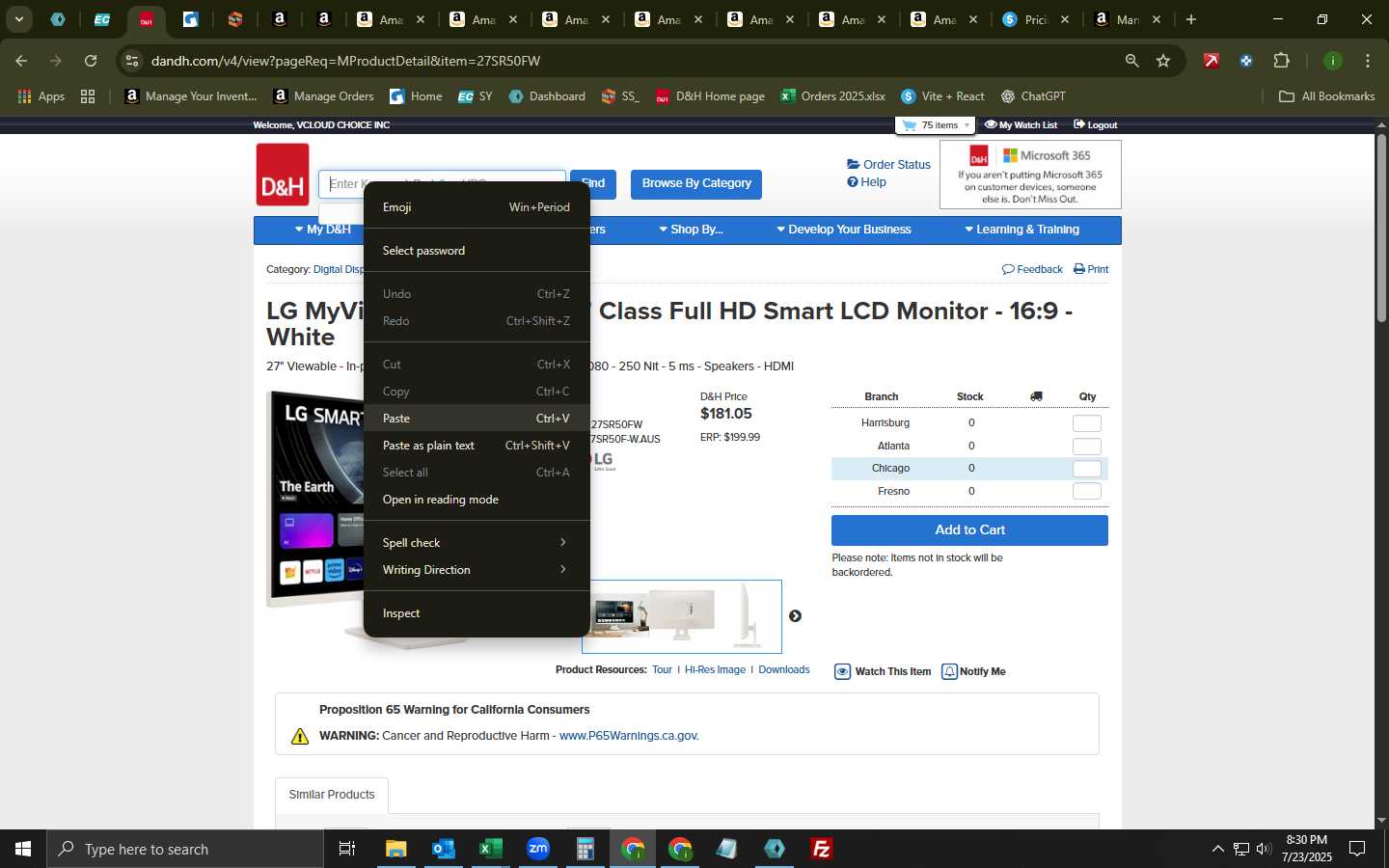Expand the Spell check submenu
The image size is (1389, 868).
coord(477,543)
